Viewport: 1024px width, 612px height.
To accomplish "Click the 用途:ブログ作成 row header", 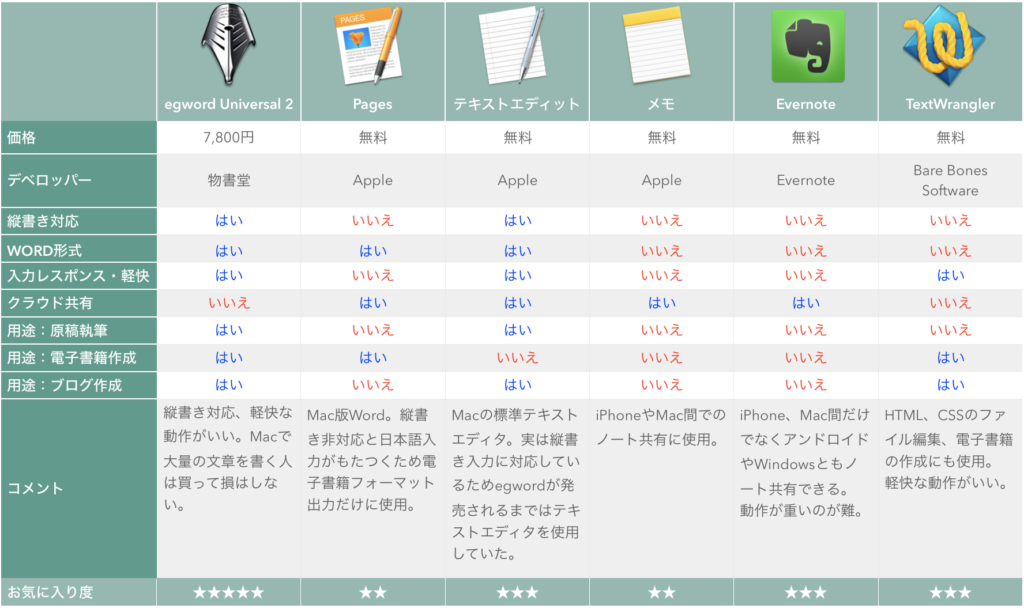I will pyautogui.click(x=78, y=385).
